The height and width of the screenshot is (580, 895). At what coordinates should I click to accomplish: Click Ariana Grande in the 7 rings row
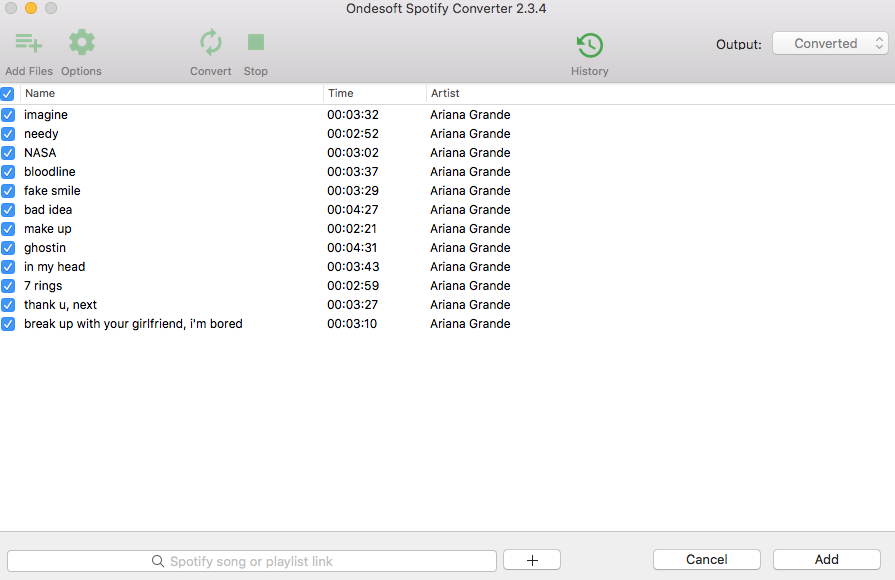click(x=470, y=285)
